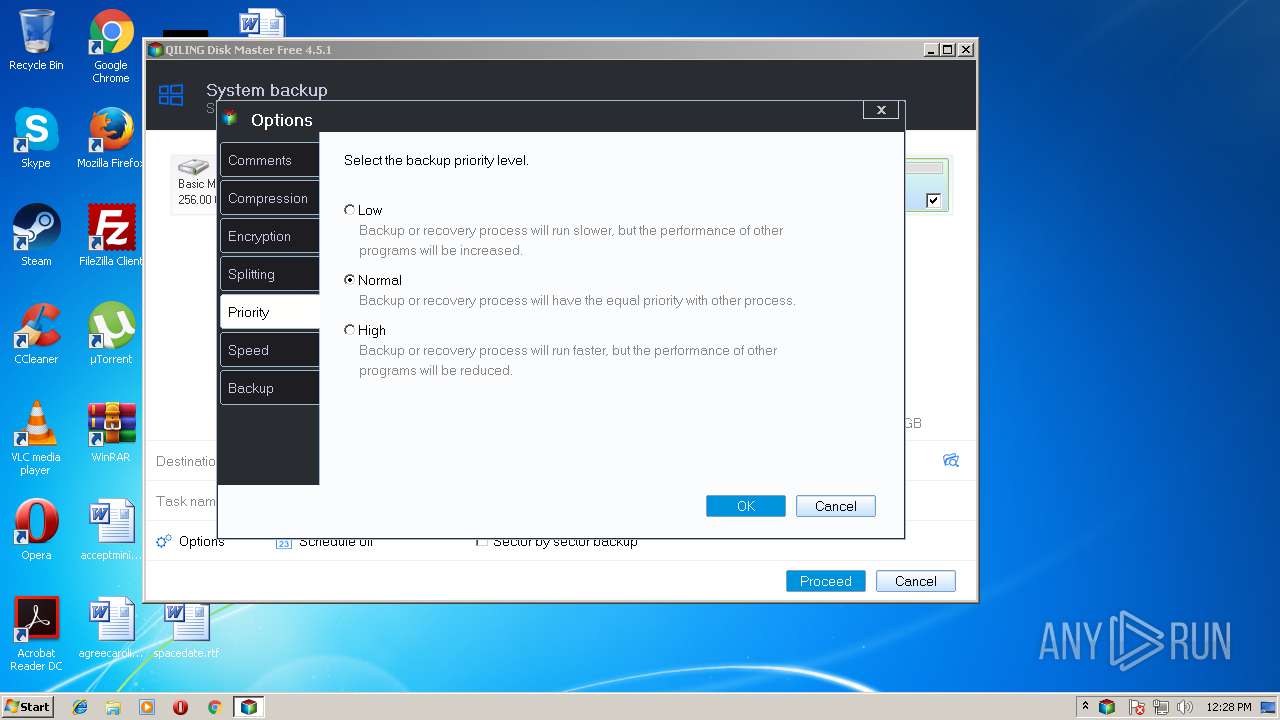The height and width of the screenshot is (720, 1280).
Task: Click Proceed in System backup window
Action: pos(826,581)
